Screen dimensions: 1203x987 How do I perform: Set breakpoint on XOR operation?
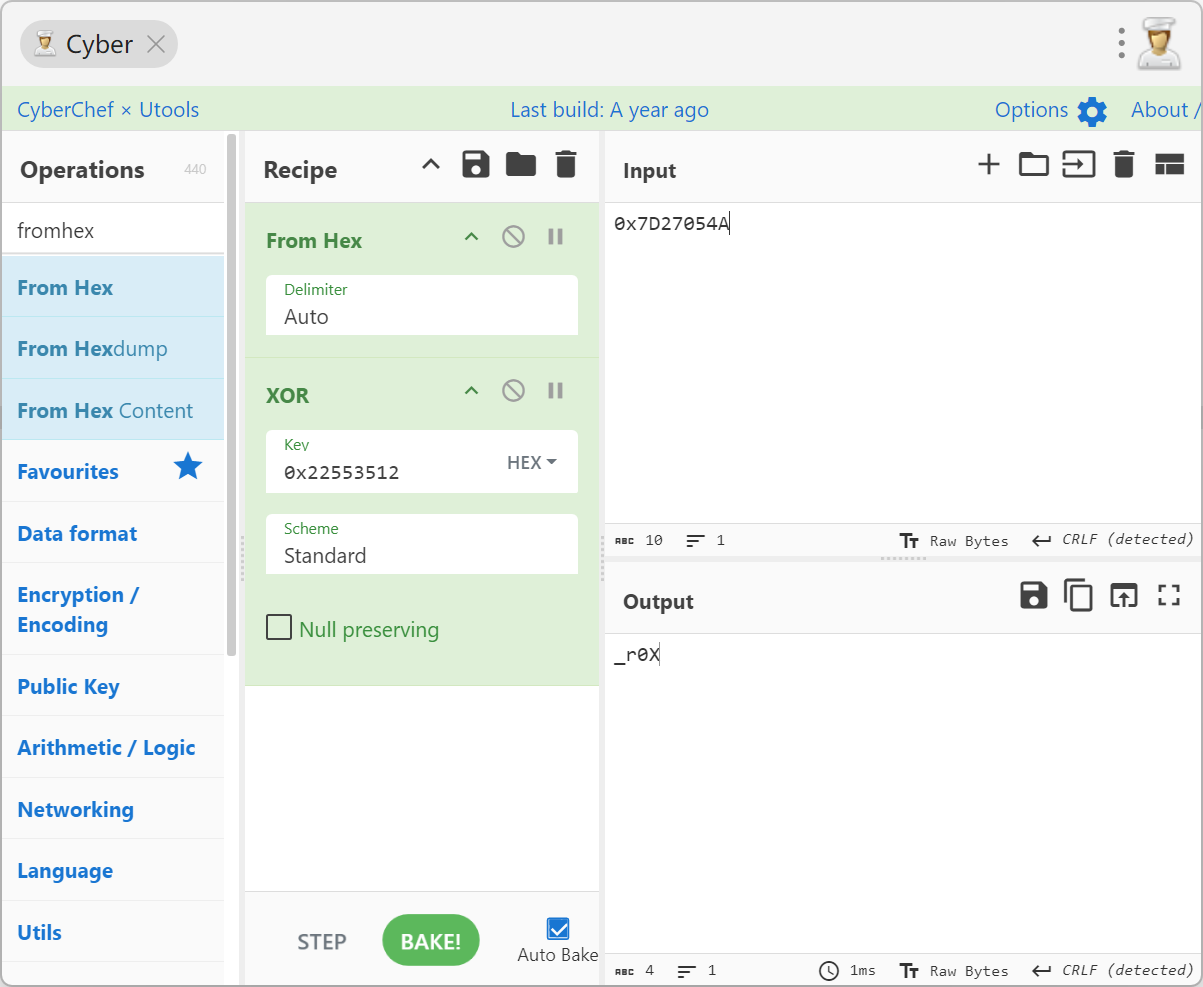556,390
